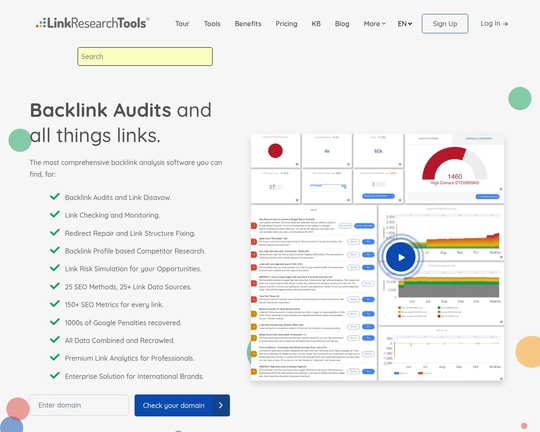Click the checkmark beside Enterprise Solution
Screen dimensions: 540x432
coord(55,376)
